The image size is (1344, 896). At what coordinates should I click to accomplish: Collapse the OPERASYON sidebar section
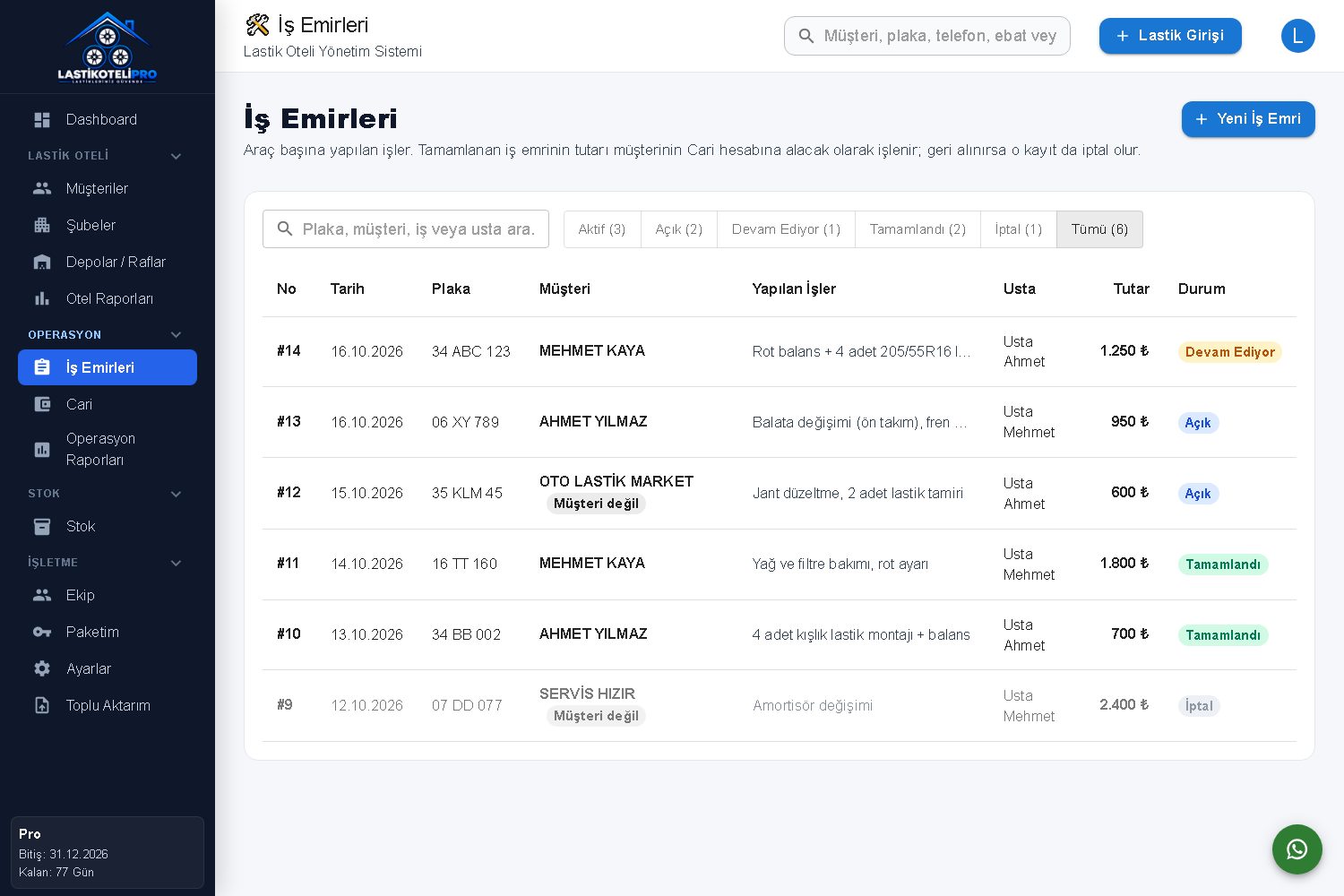176,335
